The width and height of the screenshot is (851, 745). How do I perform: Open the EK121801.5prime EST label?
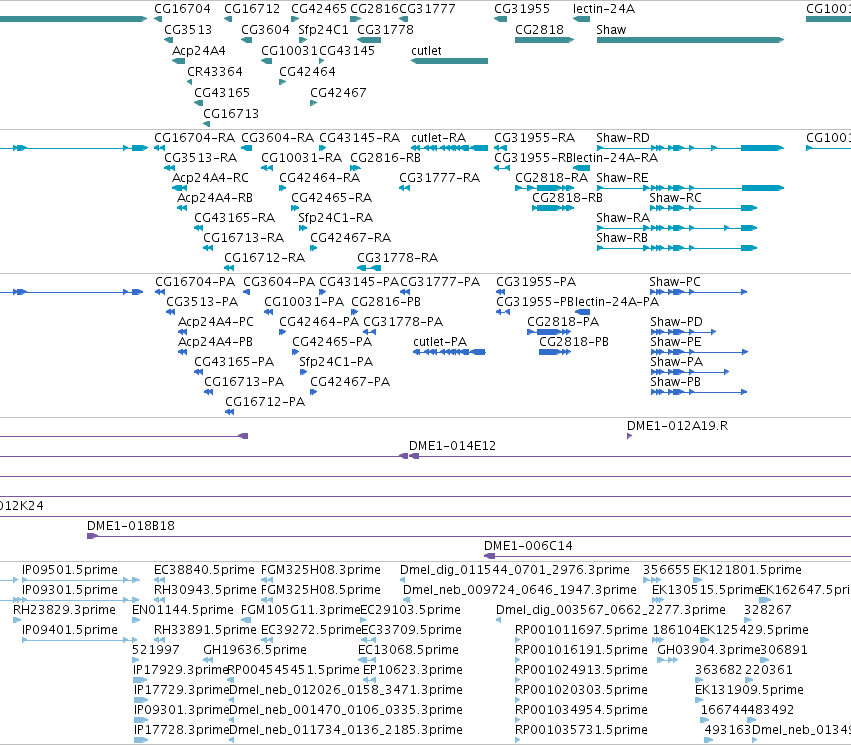(747, 570)
